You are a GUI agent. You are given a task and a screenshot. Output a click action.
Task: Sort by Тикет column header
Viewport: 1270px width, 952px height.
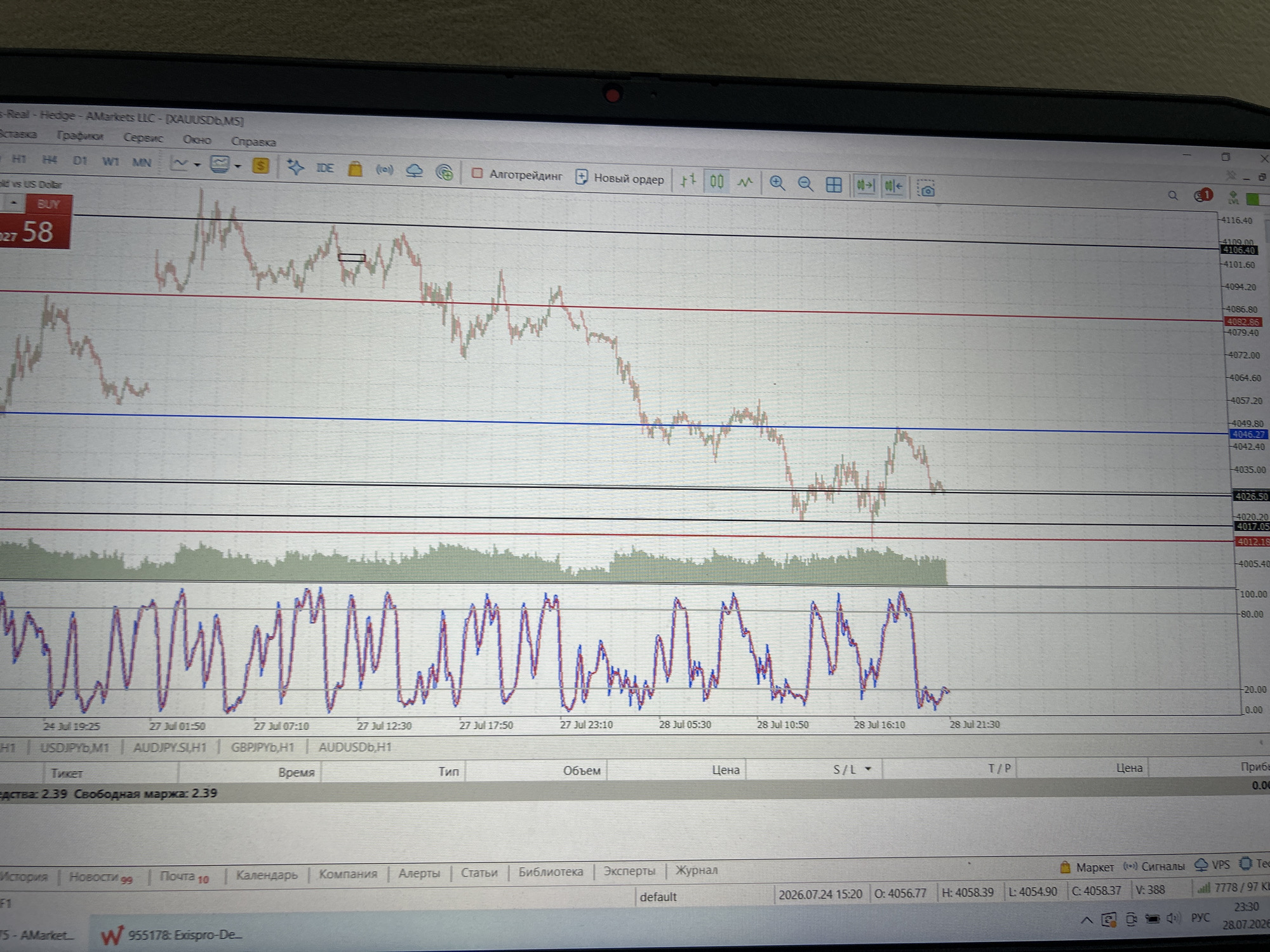pos(67,773)
